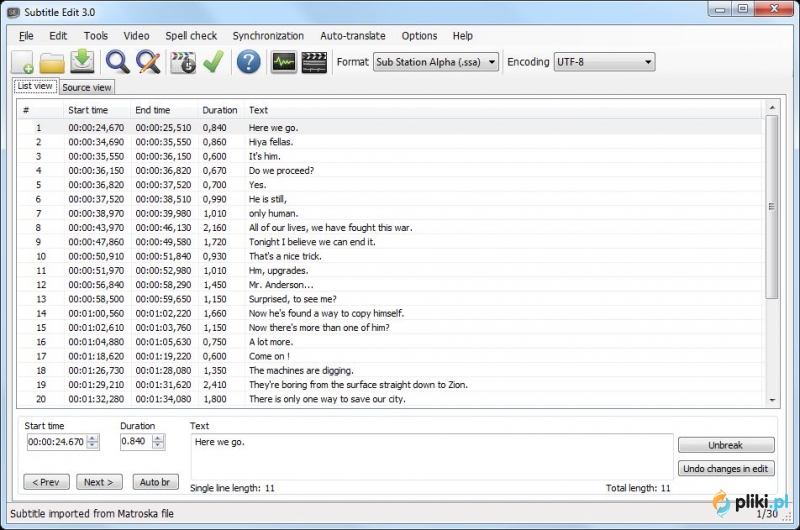Viewport: 800px width, 530px height.
Task: Click the Prev button
Action: point(46,482)
